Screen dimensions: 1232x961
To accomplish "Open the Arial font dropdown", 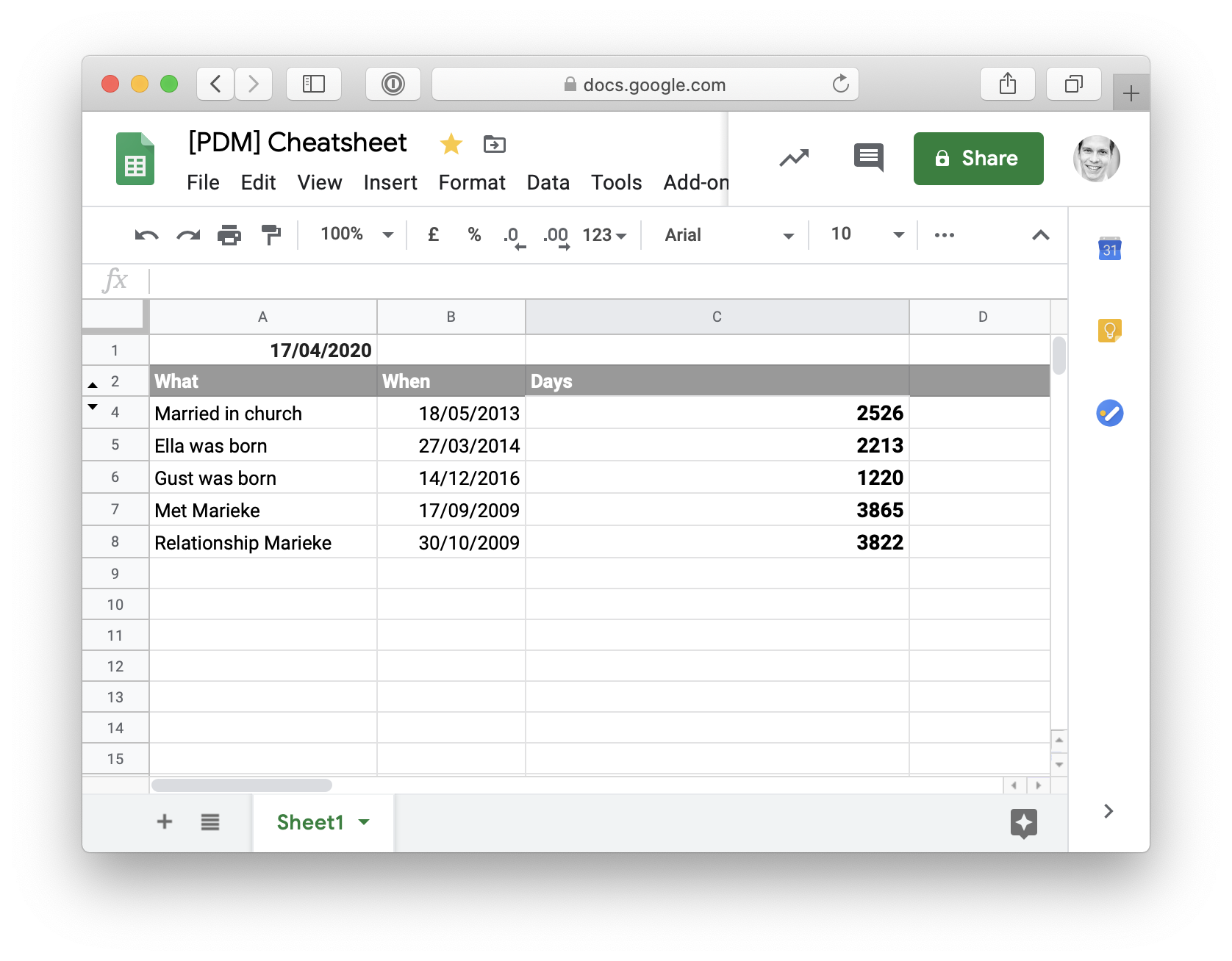I will [728, 235].
